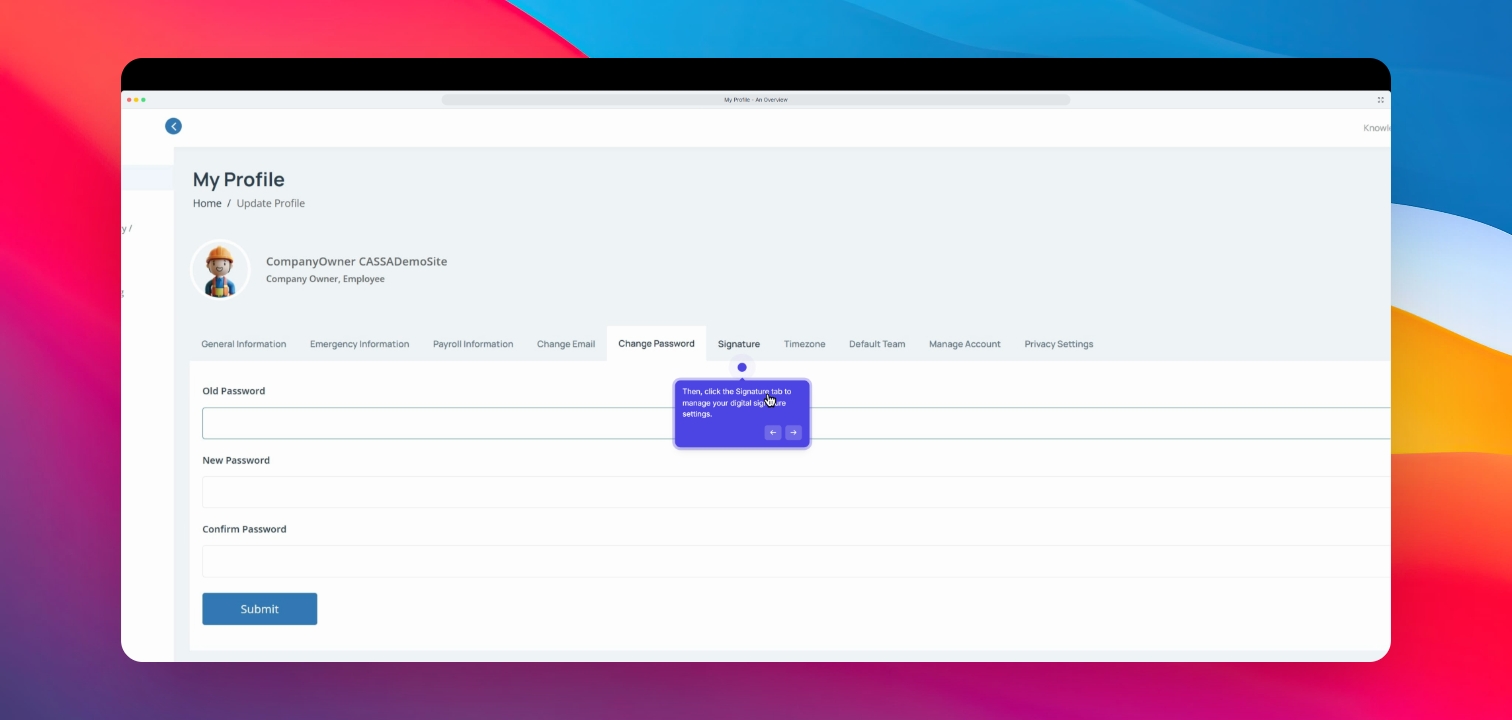Screen dimensions: 1512x720
Task: Focus the Old Password field
Action: [x=796, y=423]
